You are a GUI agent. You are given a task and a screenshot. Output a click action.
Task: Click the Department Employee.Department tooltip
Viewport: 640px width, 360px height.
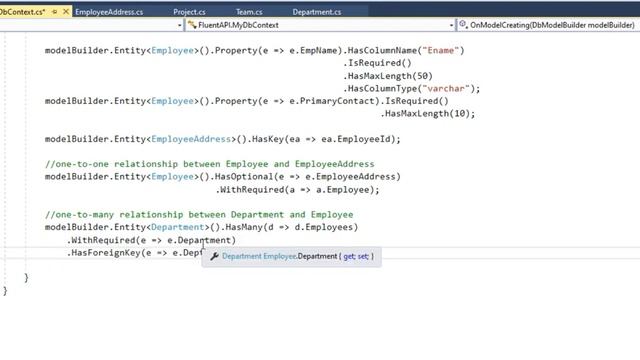coord(292,256)
